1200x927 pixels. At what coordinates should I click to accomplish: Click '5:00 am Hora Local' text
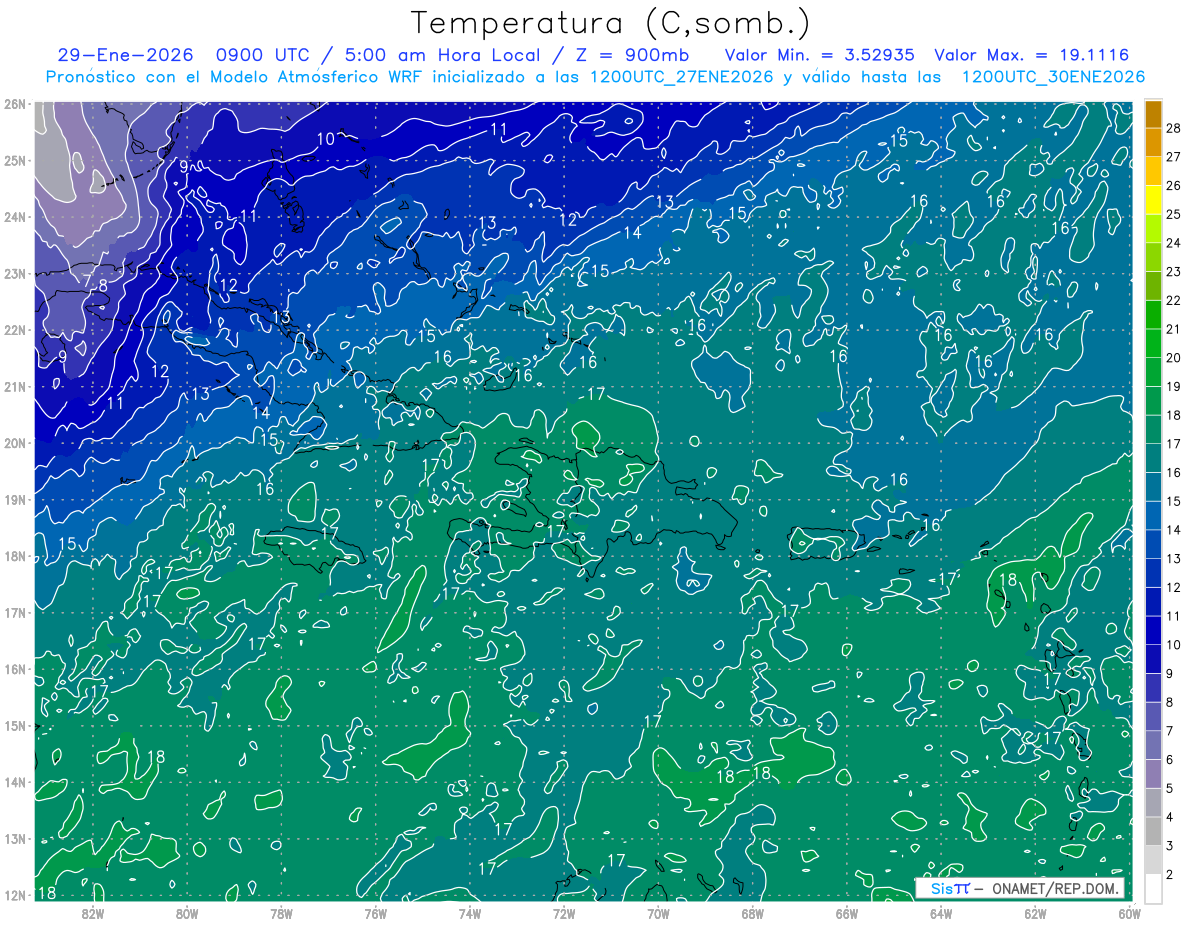click(441, 55)
